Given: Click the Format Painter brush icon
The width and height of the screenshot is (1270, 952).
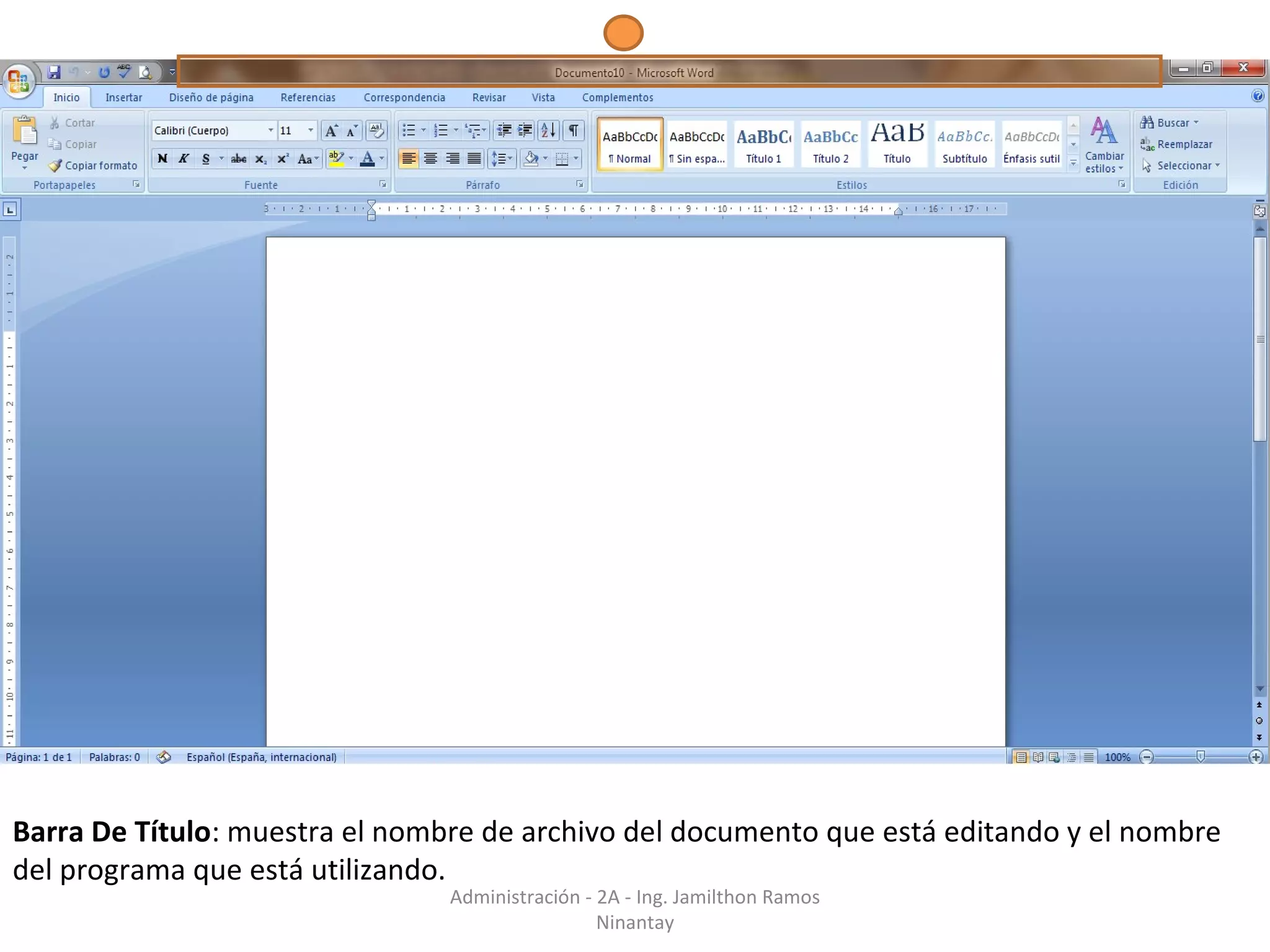Looking at the screenshot, I should pyautogui.click(x=55, y=165).
